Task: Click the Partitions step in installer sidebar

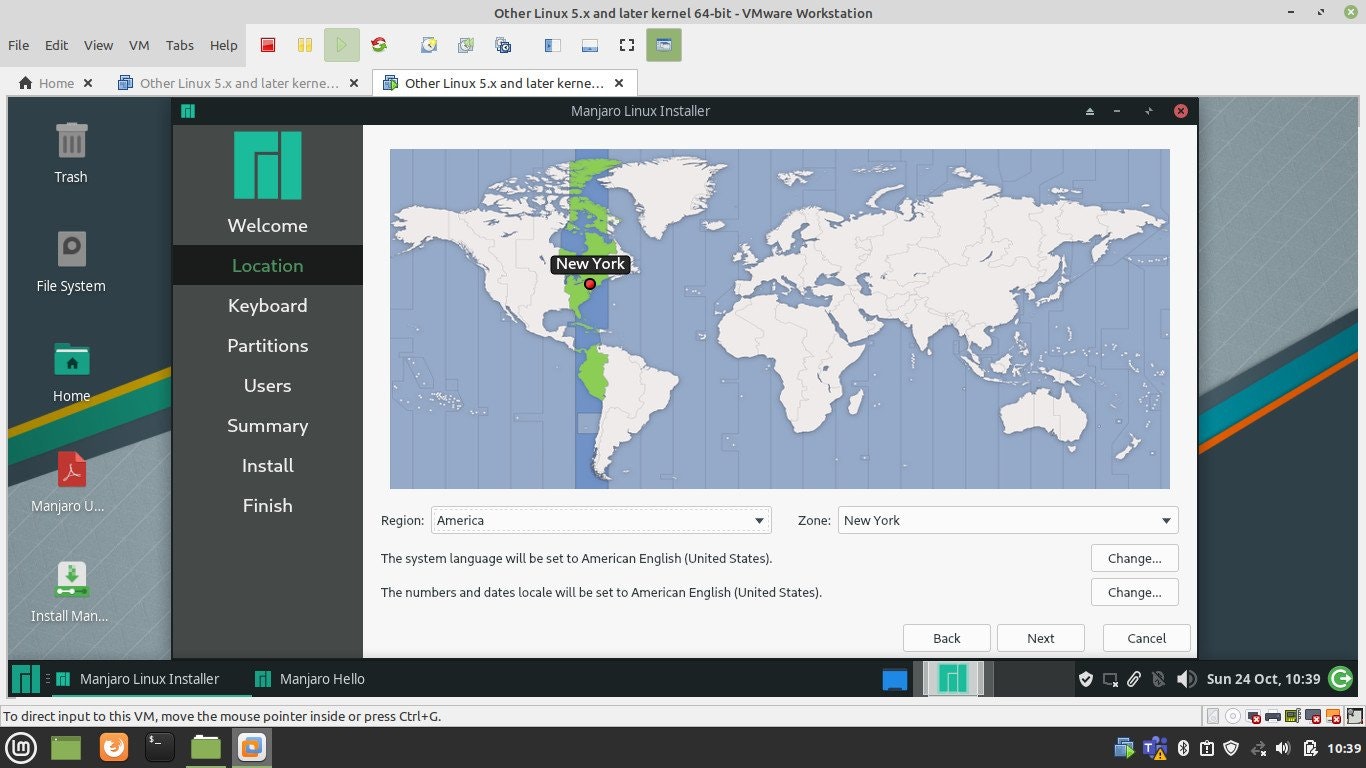Action: pos(267,345)
